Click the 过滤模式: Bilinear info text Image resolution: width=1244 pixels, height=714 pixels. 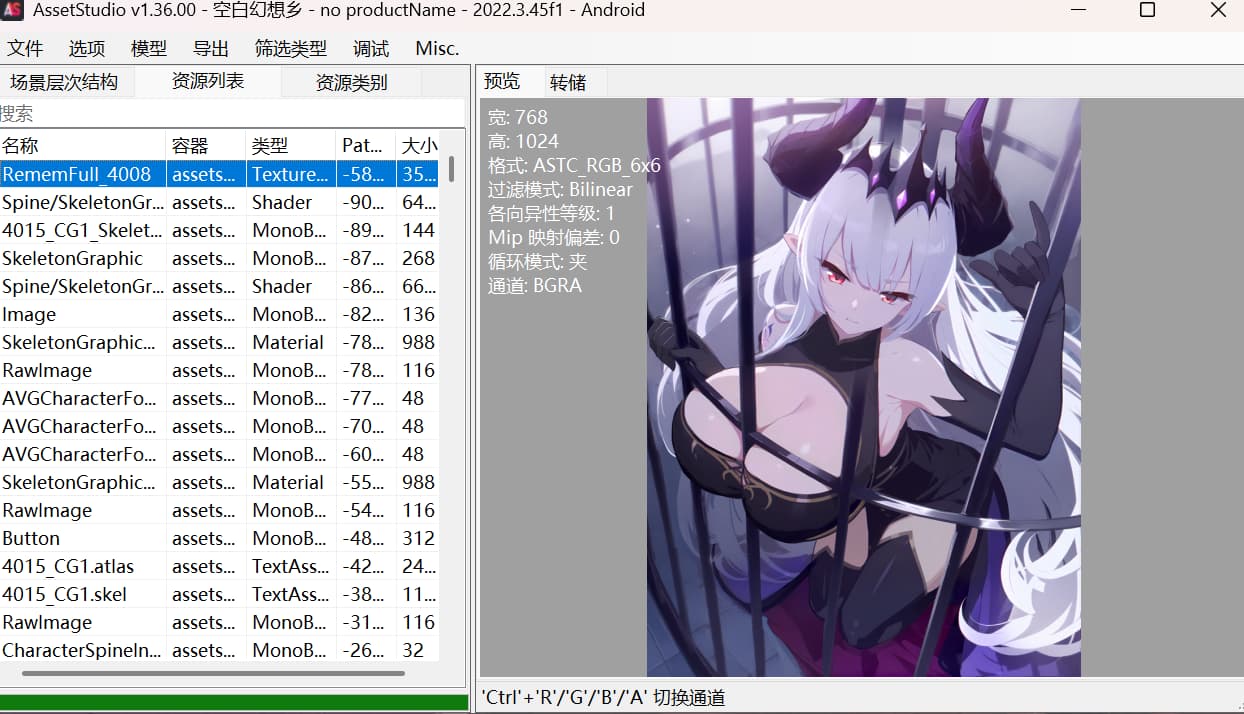point(560,189)
